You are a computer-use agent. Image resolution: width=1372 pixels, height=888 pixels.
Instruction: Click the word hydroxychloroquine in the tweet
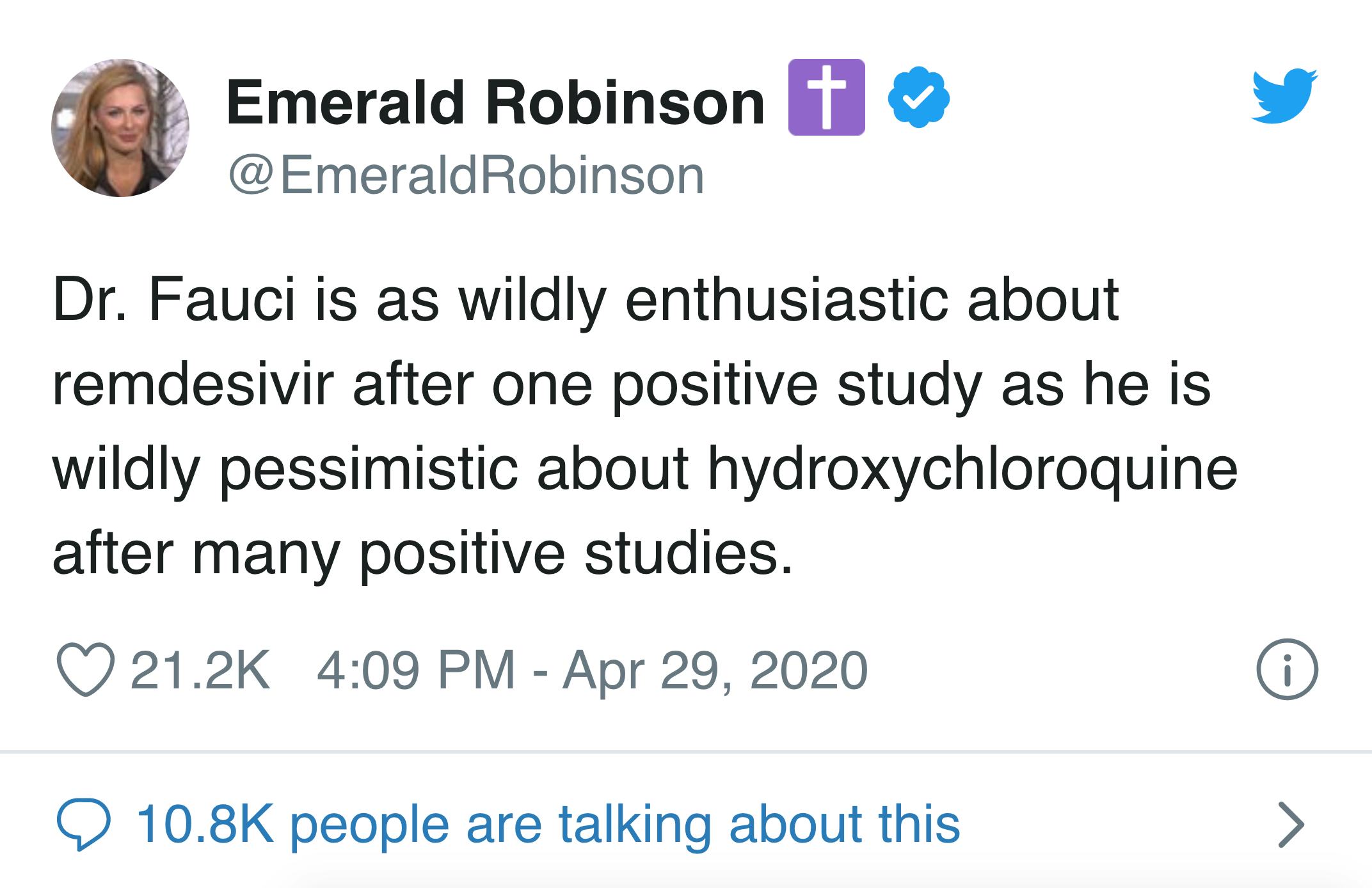click(x=972, y=470)
